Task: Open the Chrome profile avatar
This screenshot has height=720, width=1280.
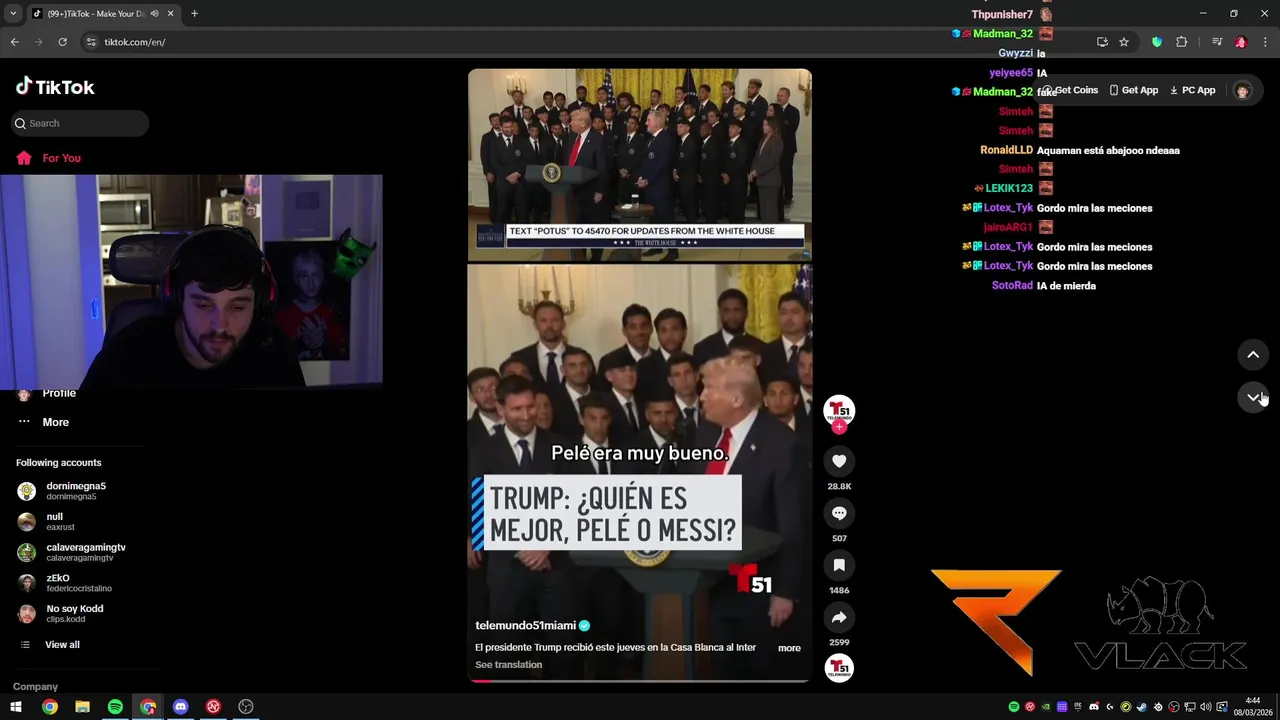Action: click(x=1241, y=42)
